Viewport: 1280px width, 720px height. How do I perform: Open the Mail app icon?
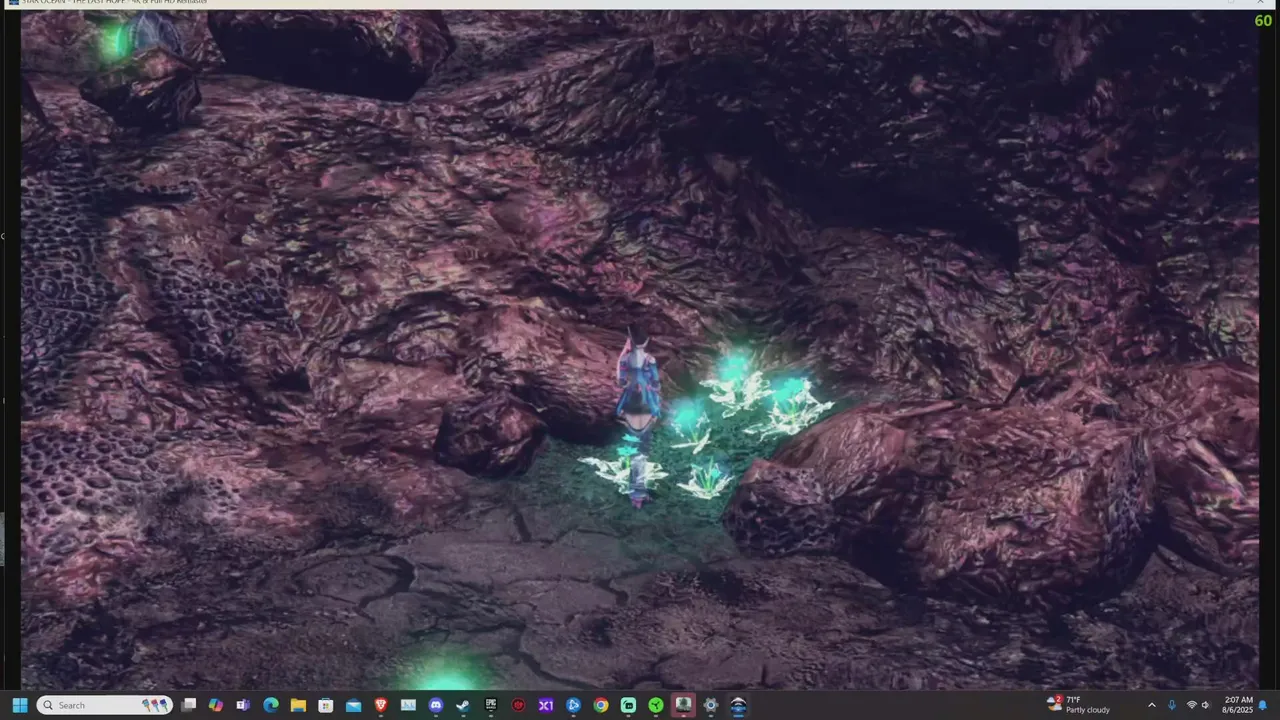point(353,705)
